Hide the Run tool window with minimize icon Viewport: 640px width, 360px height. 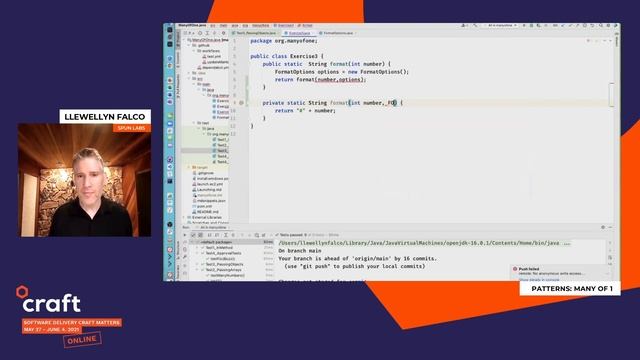pos(610,227)
